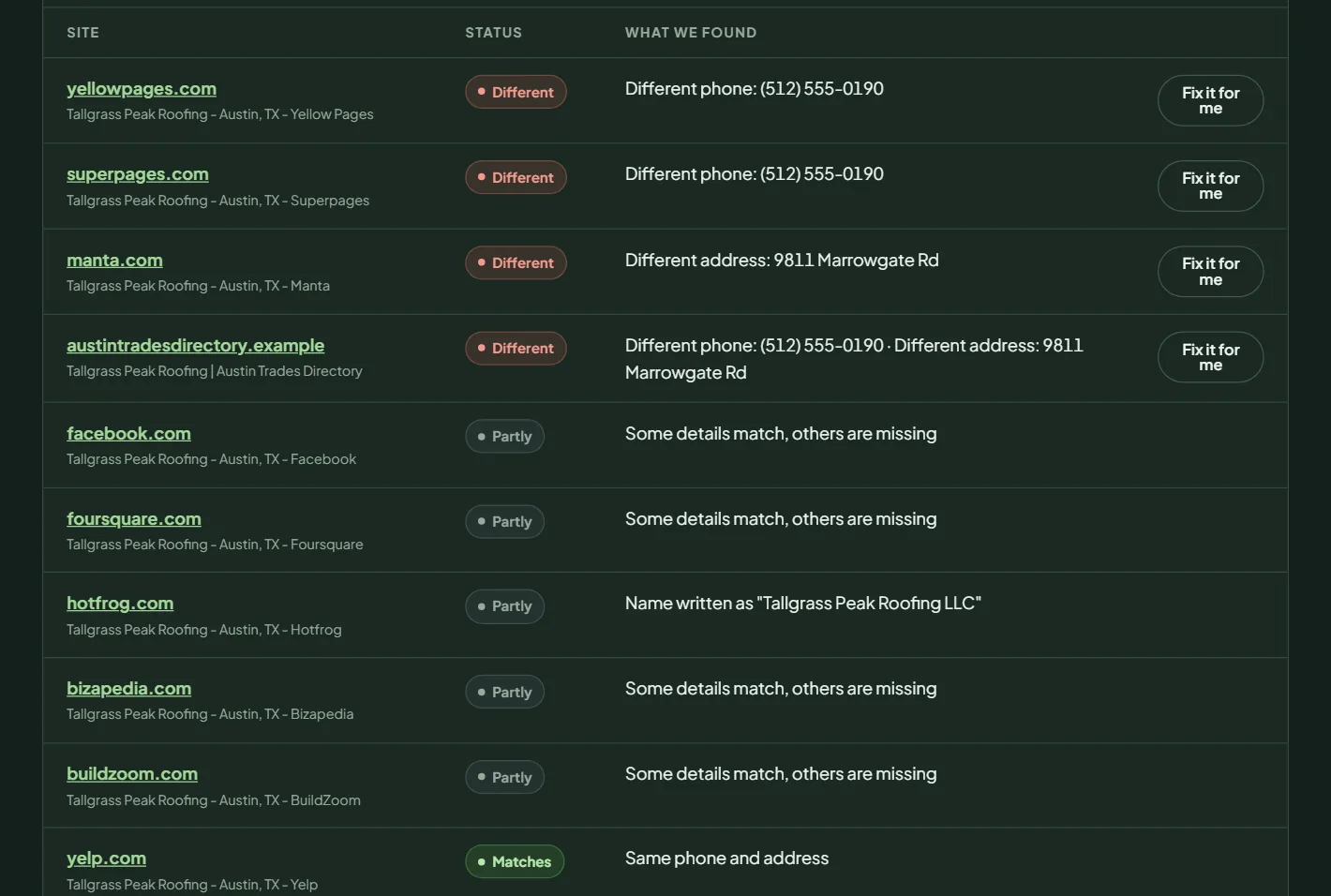Screen dimensions: 1331x896
Task: Click 'Tallgrass Peak Roofing | Austin Trades Directory'
Action: pos(214,371)
